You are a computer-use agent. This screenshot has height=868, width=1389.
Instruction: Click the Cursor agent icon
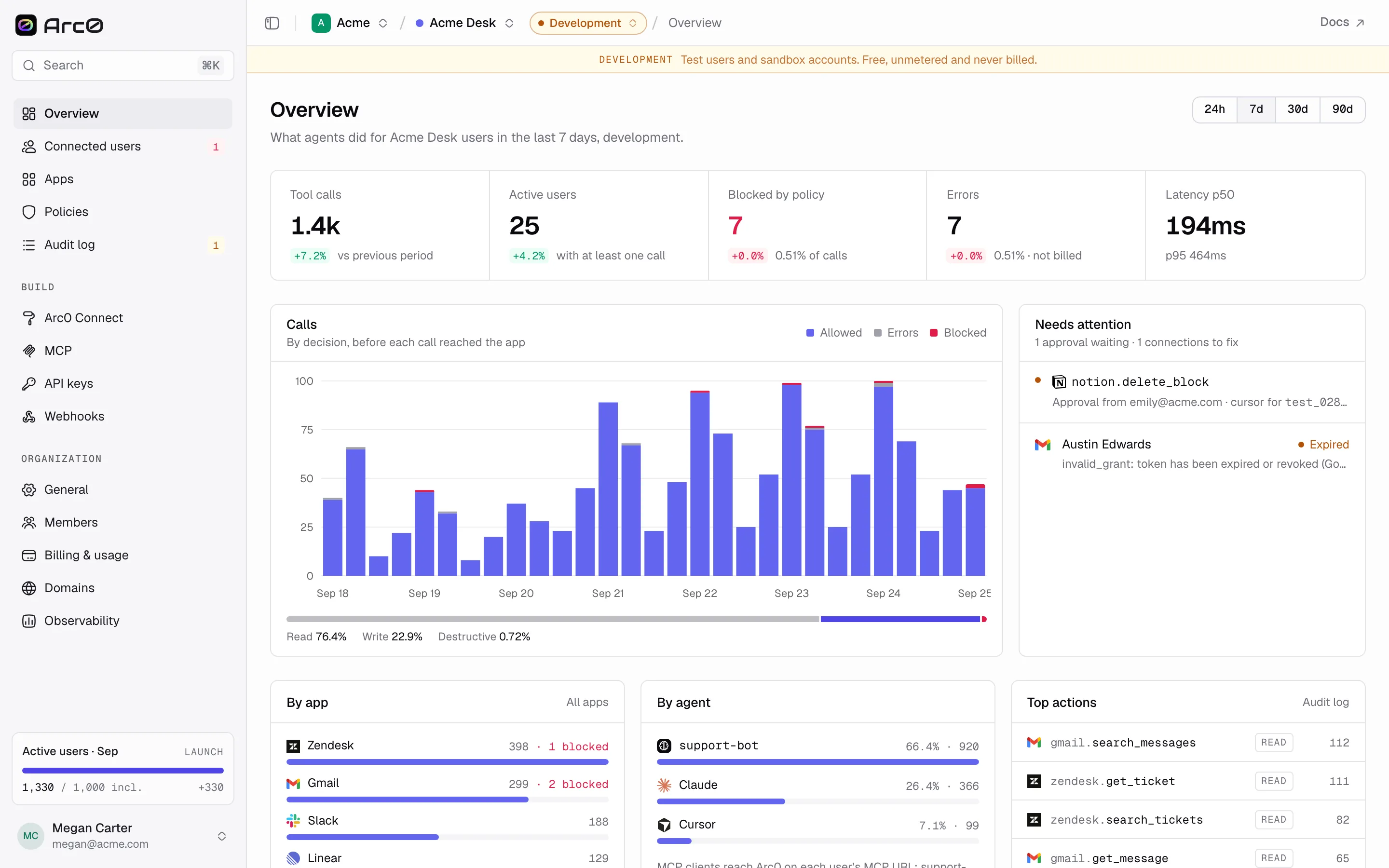[664, 825]
